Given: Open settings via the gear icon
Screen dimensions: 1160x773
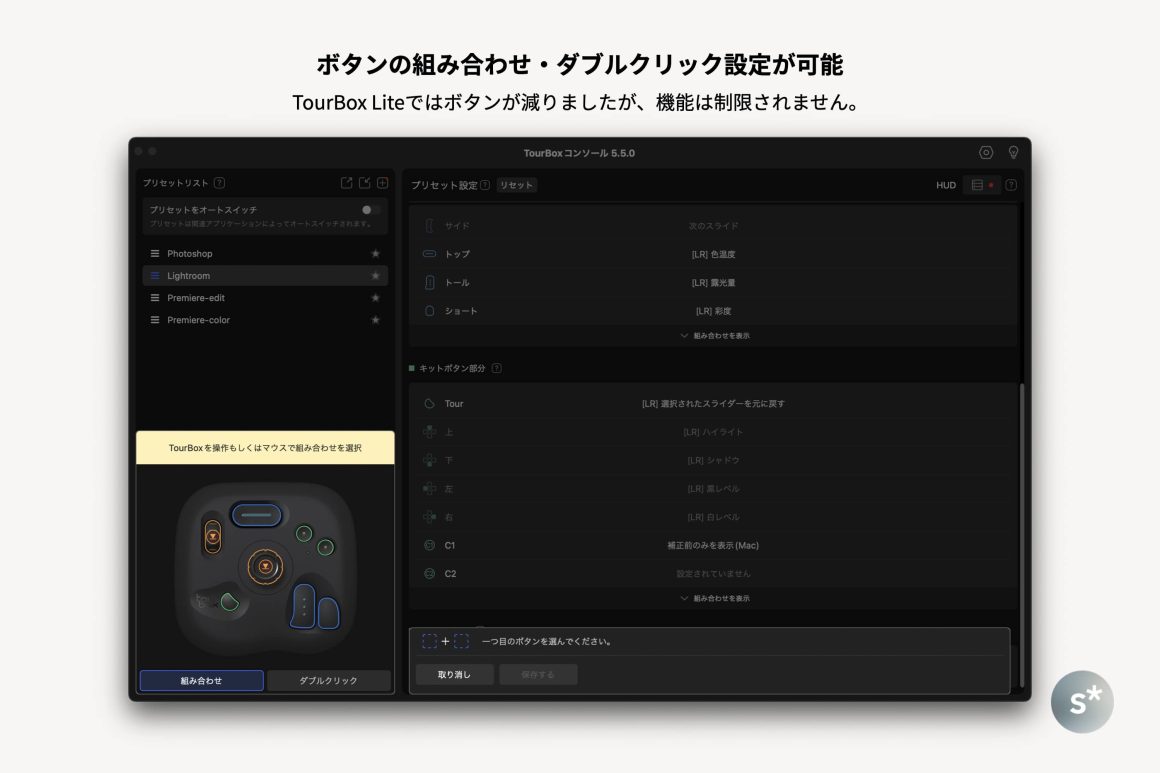Looking at the screenshot, I should point(986,152).
